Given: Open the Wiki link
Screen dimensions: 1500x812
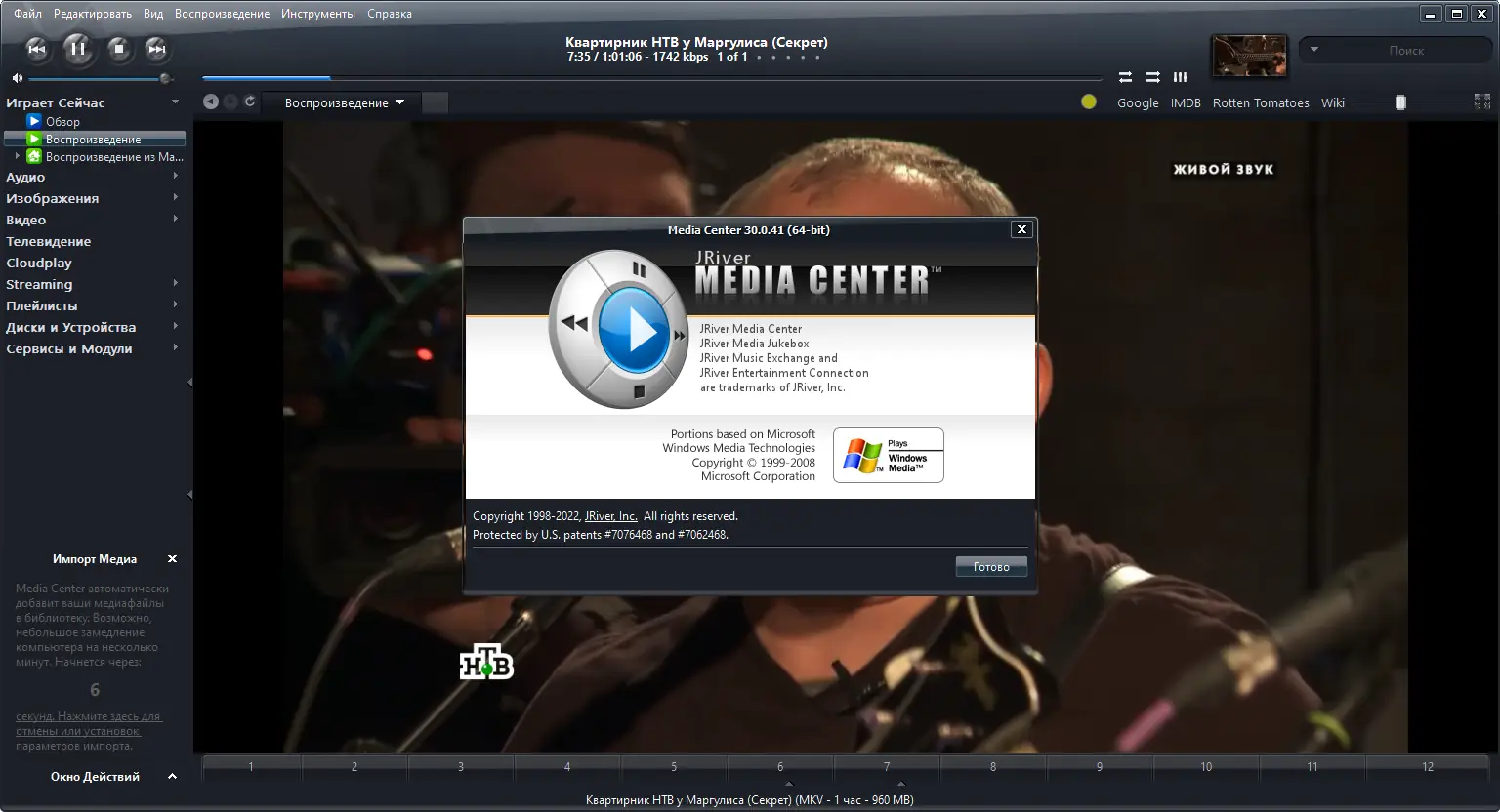Looking at the screenshot, I should click(x=1333, y=102).
